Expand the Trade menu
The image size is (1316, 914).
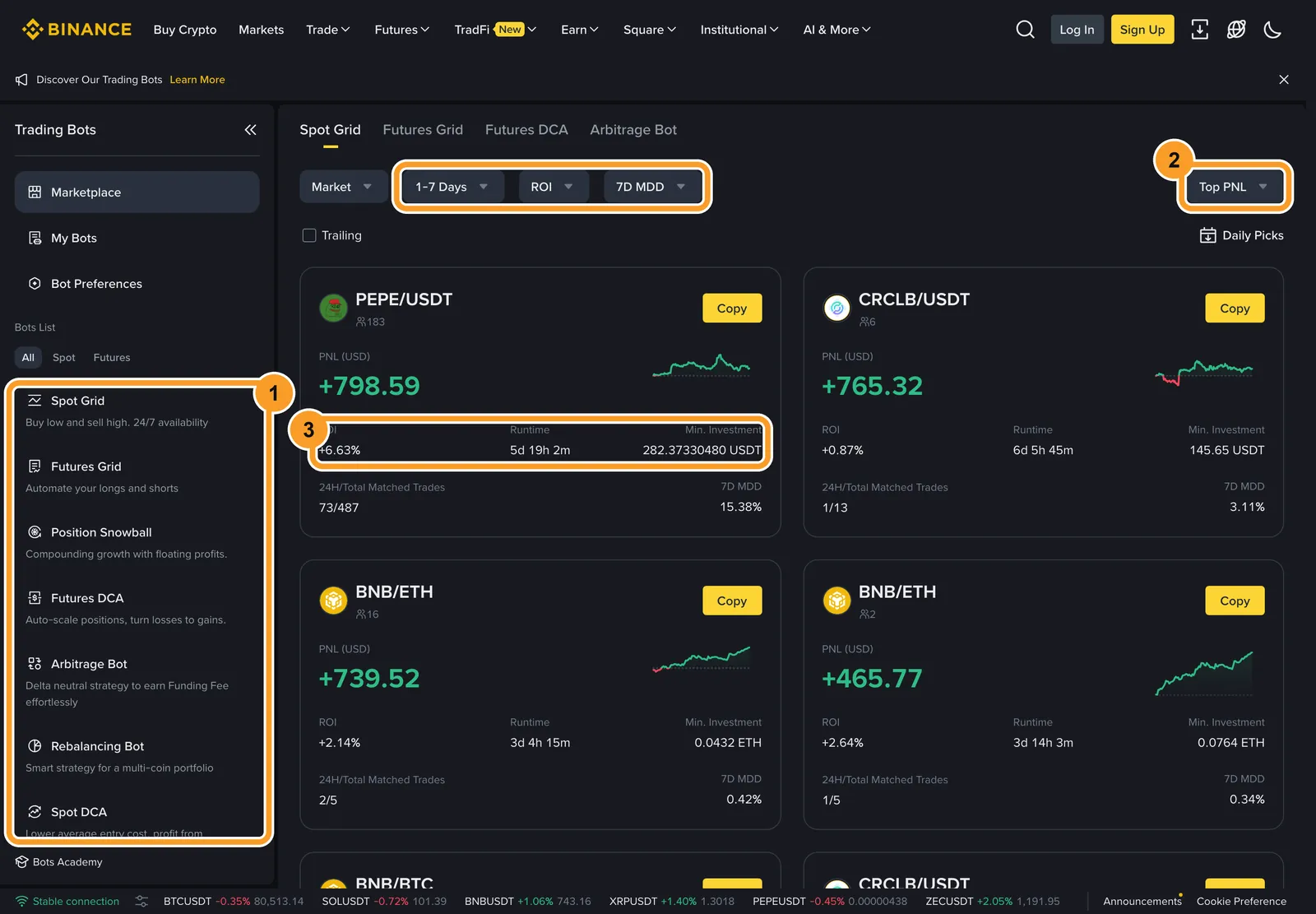pyautogui.click(x=328, y=30)
